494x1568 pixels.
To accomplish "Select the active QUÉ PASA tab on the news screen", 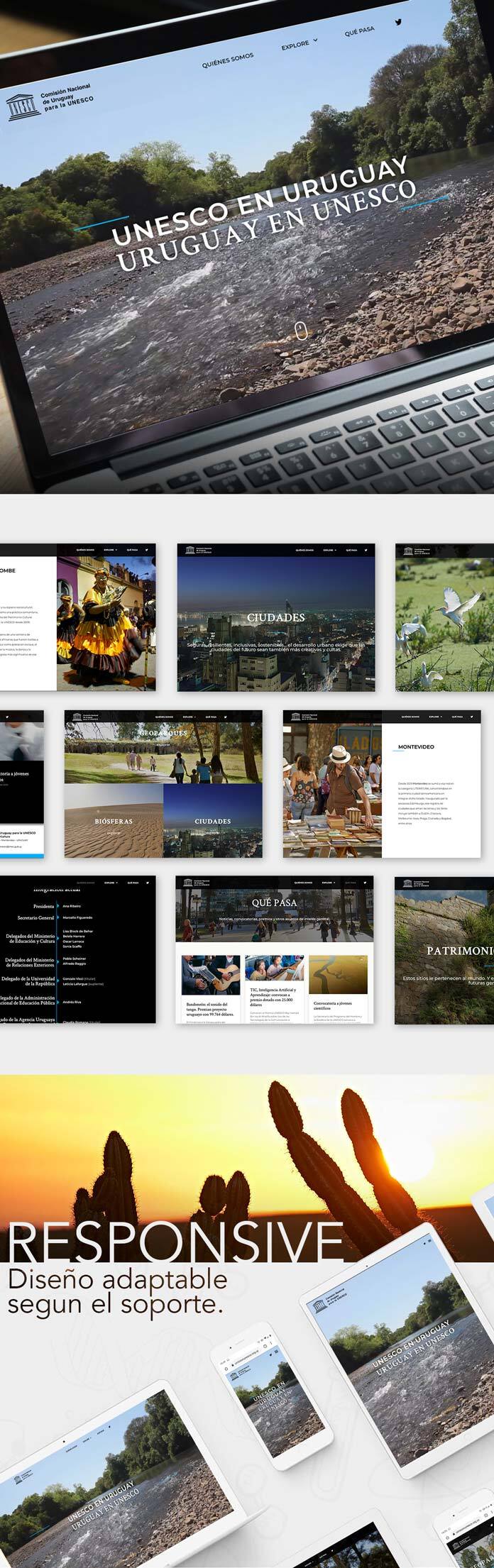I will click(351, 883).
